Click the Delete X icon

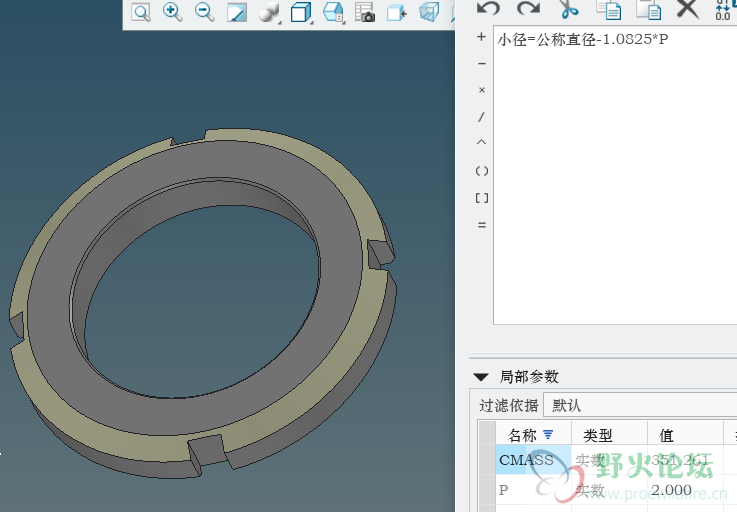point(687,9)
